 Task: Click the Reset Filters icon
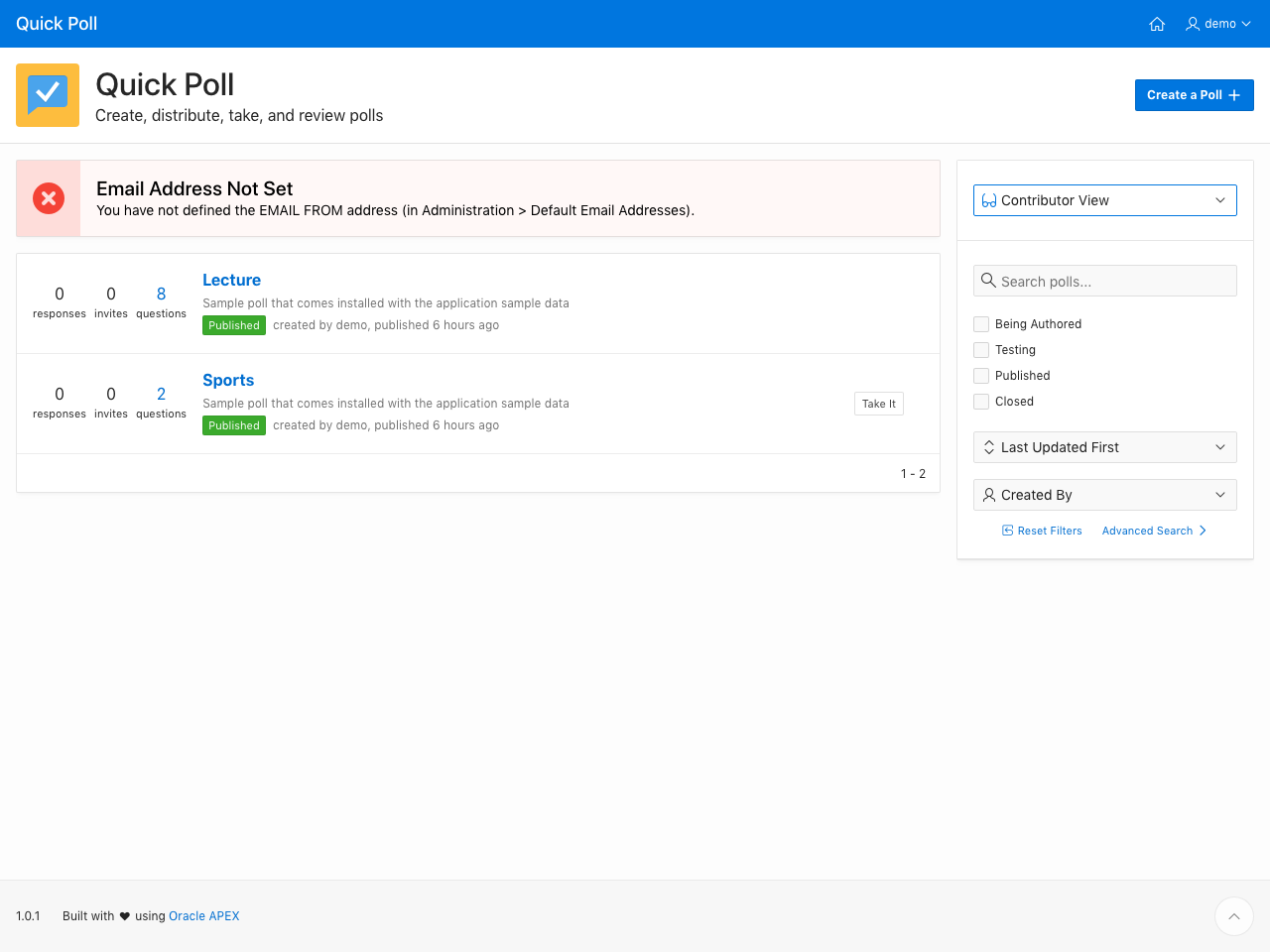click(1008, 531)
